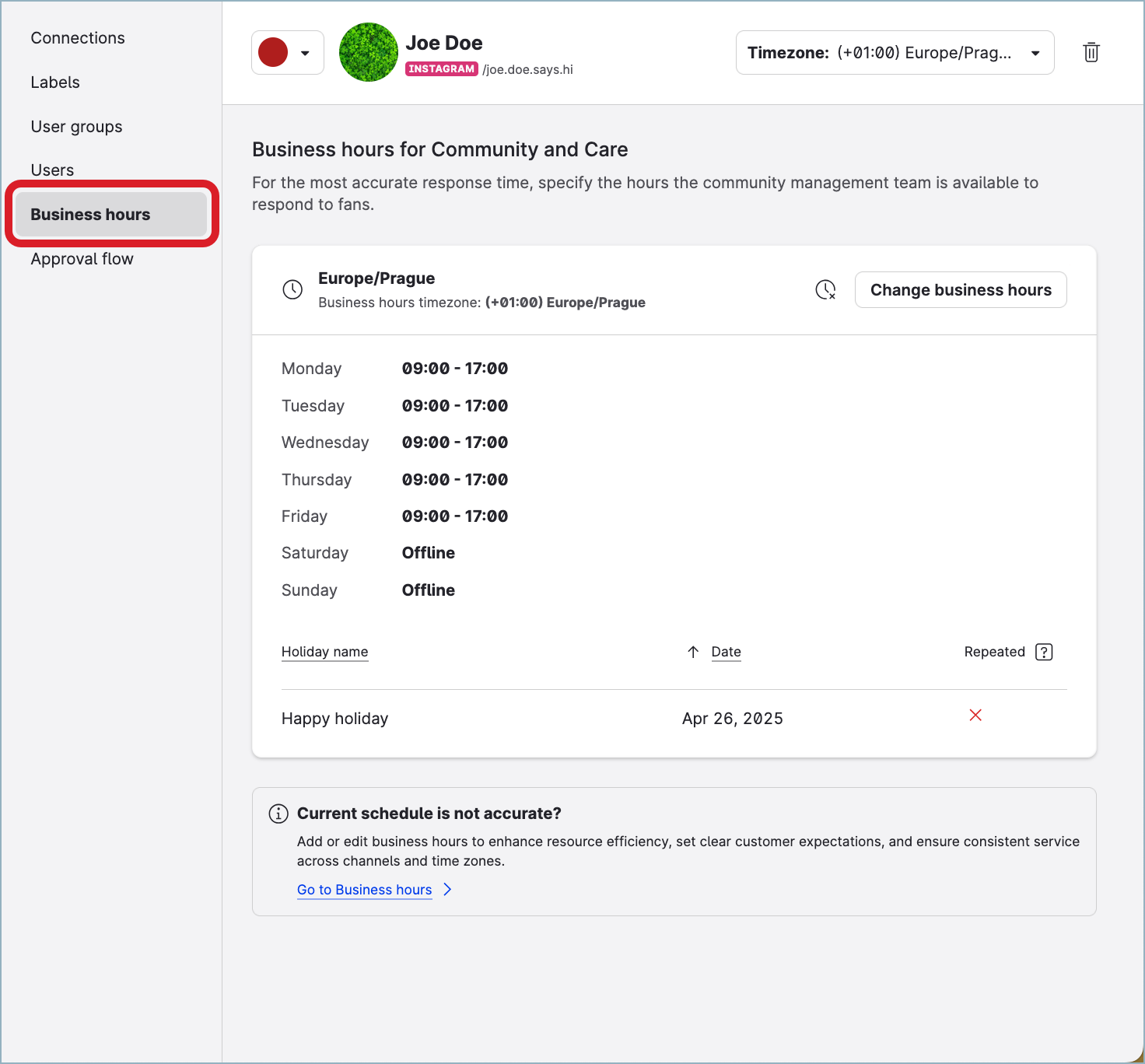Click the chevron after Go to Business hours
Screen dimensions: 1145x1064
pos(447,889)
